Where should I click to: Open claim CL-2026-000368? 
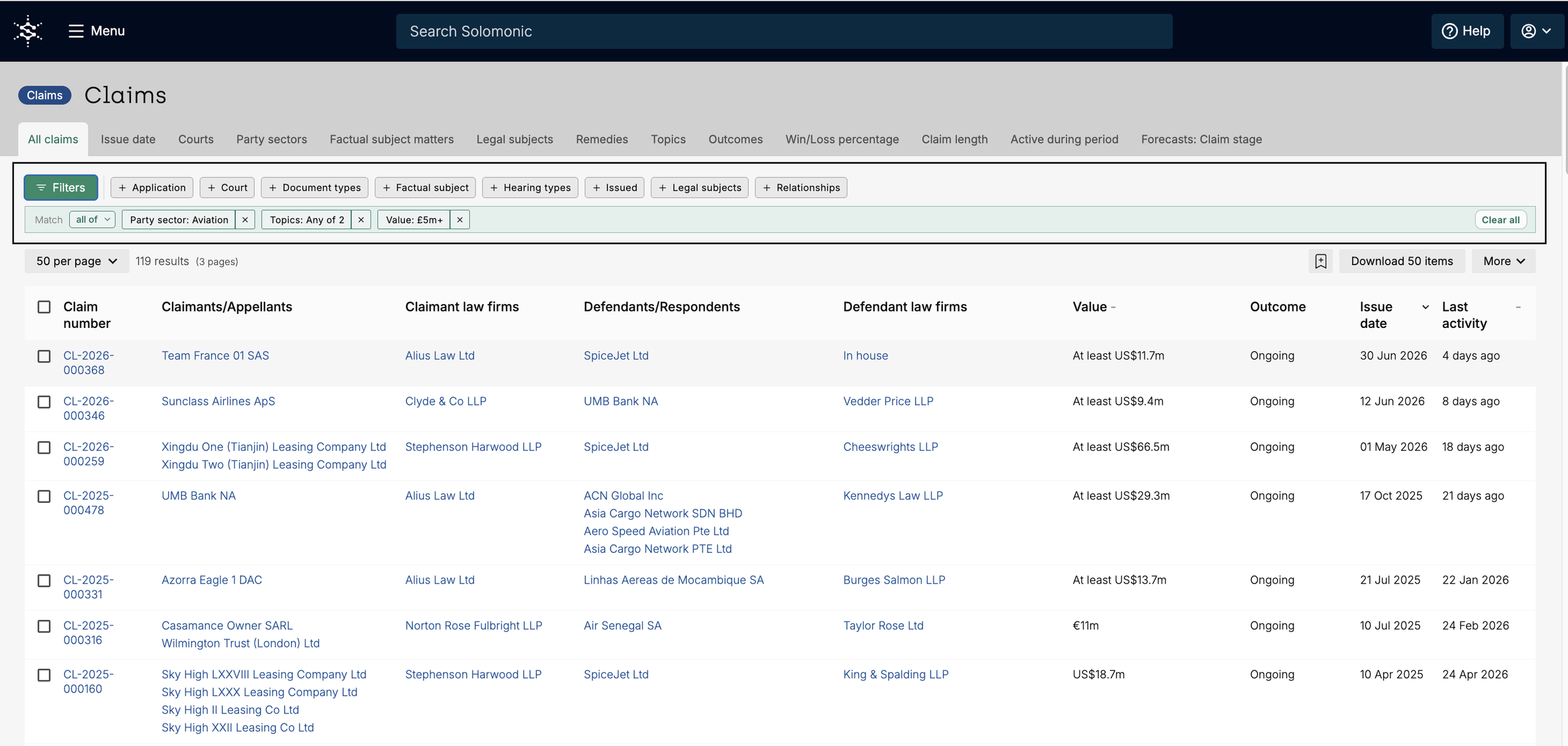pyautogui.click(x=88, y=363)
